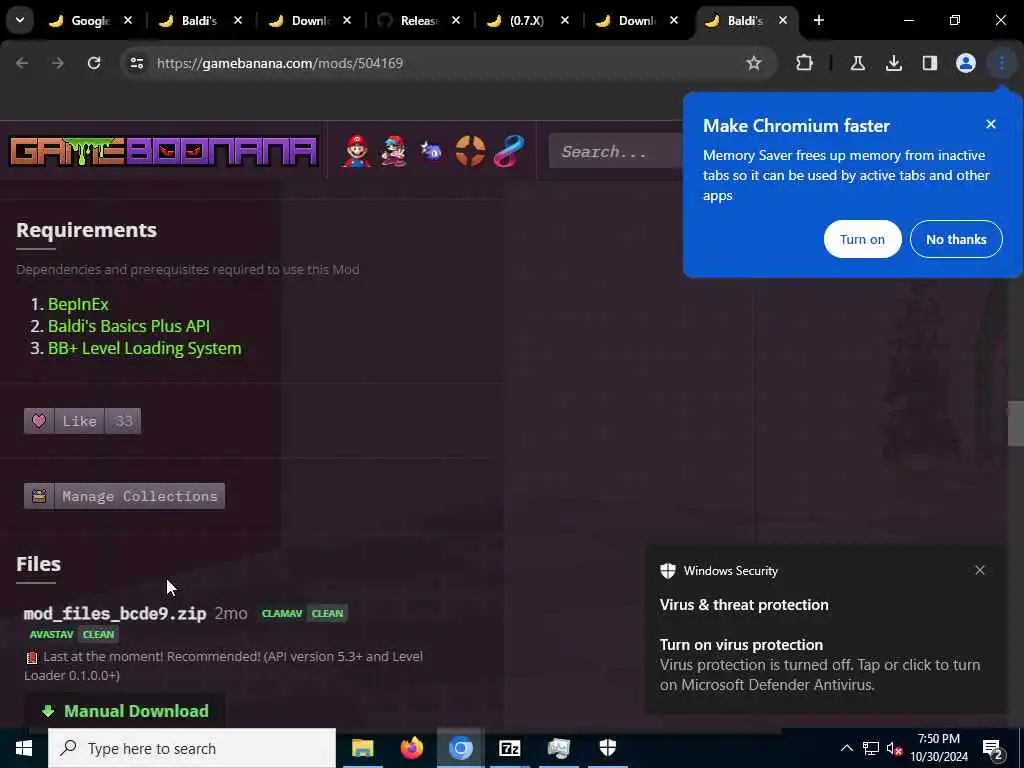Switch to the Google tab
This screenshot has height=768, width=1024.
90,21
